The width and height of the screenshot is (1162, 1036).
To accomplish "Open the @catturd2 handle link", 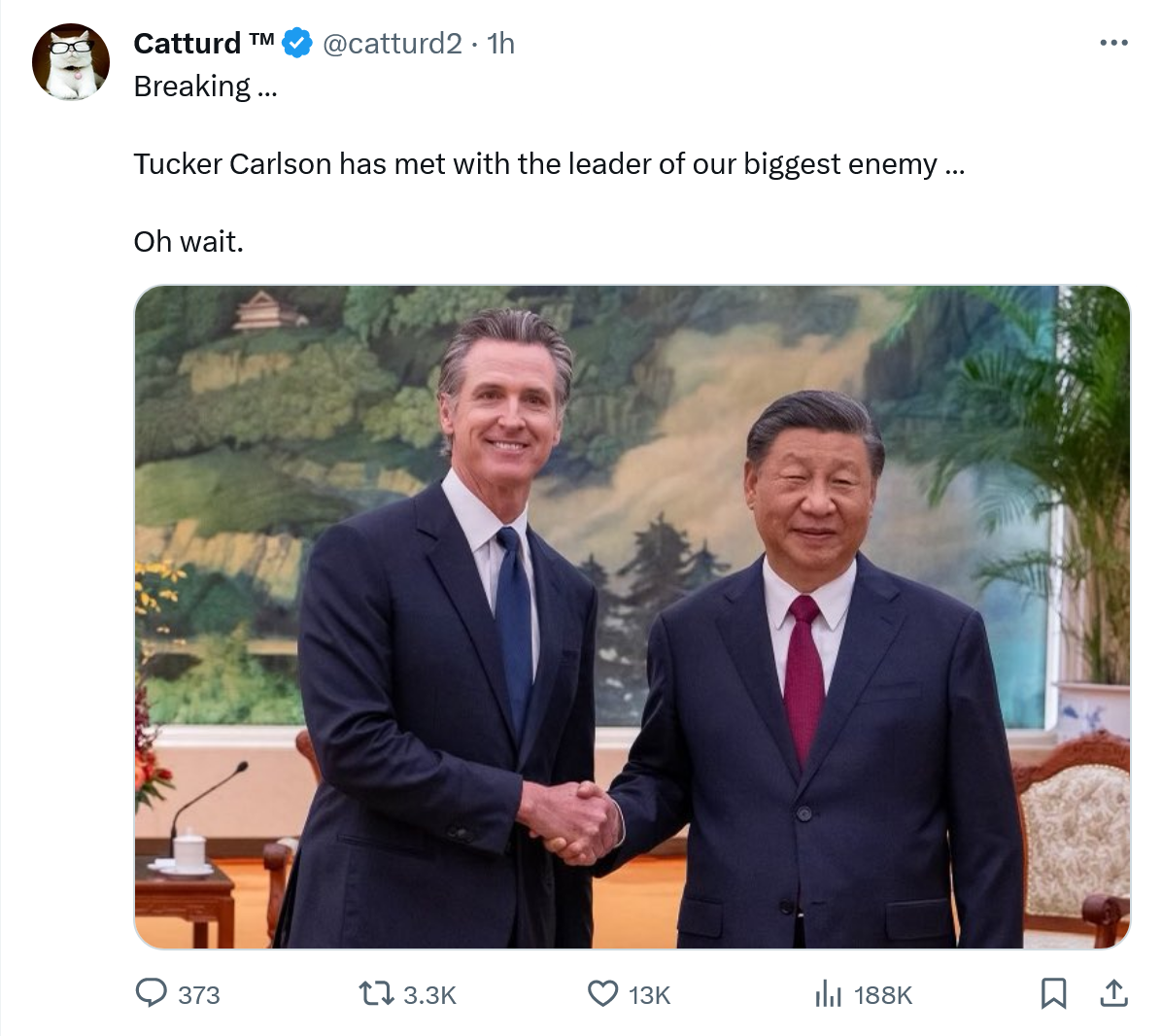I will [x=392, y=44].
